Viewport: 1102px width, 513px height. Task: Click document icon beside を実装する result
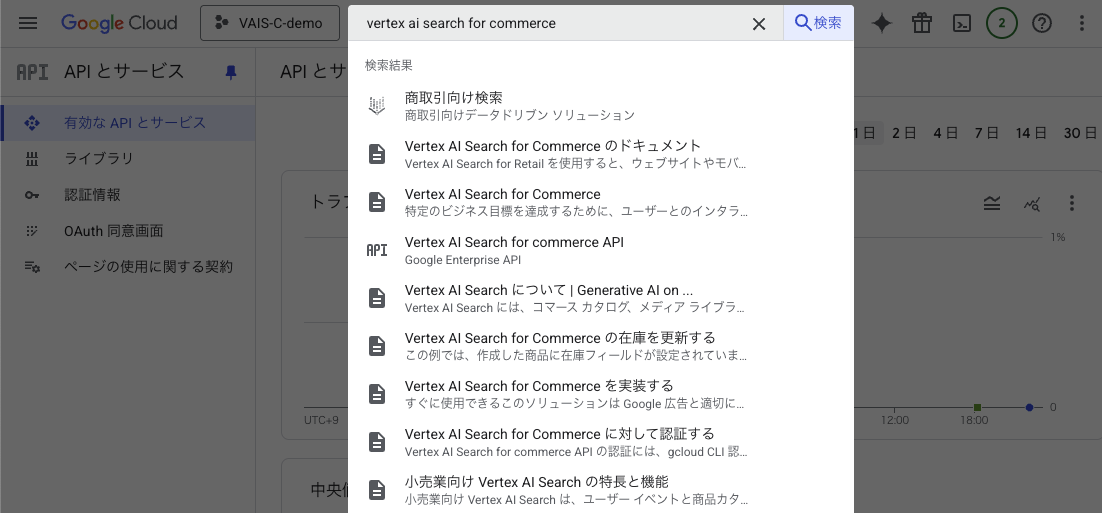(x=377, y=394)
